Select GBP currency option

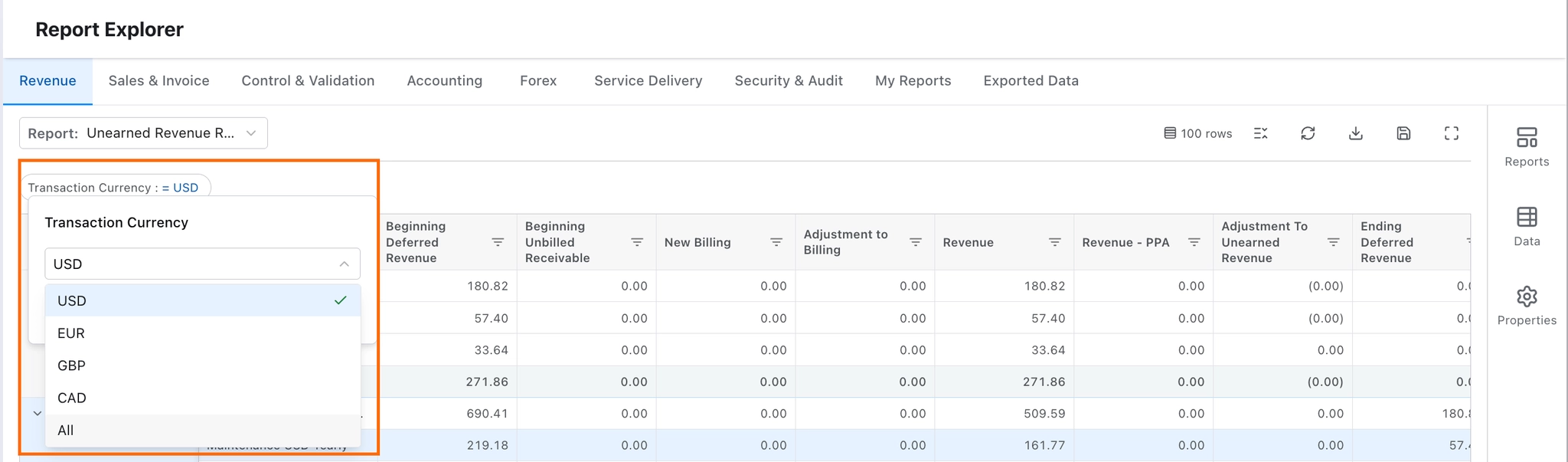202,365
